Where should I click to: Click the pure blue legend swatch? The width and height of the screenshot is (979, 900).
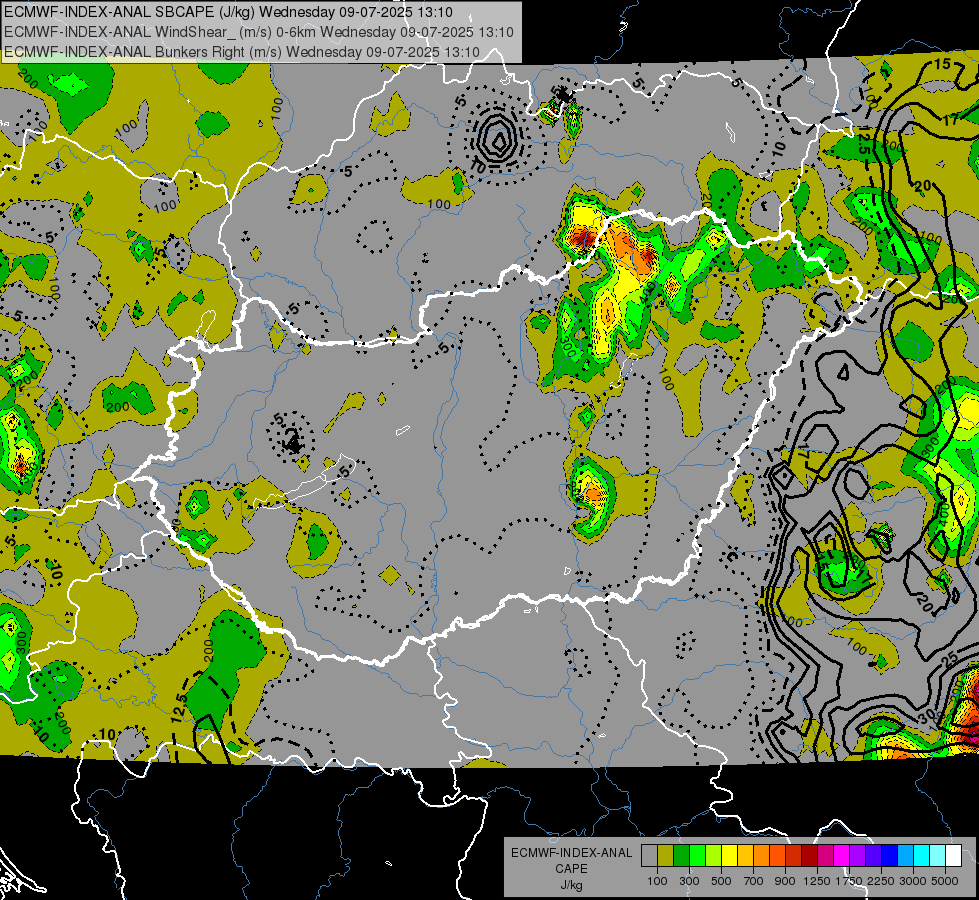(890, 855)
